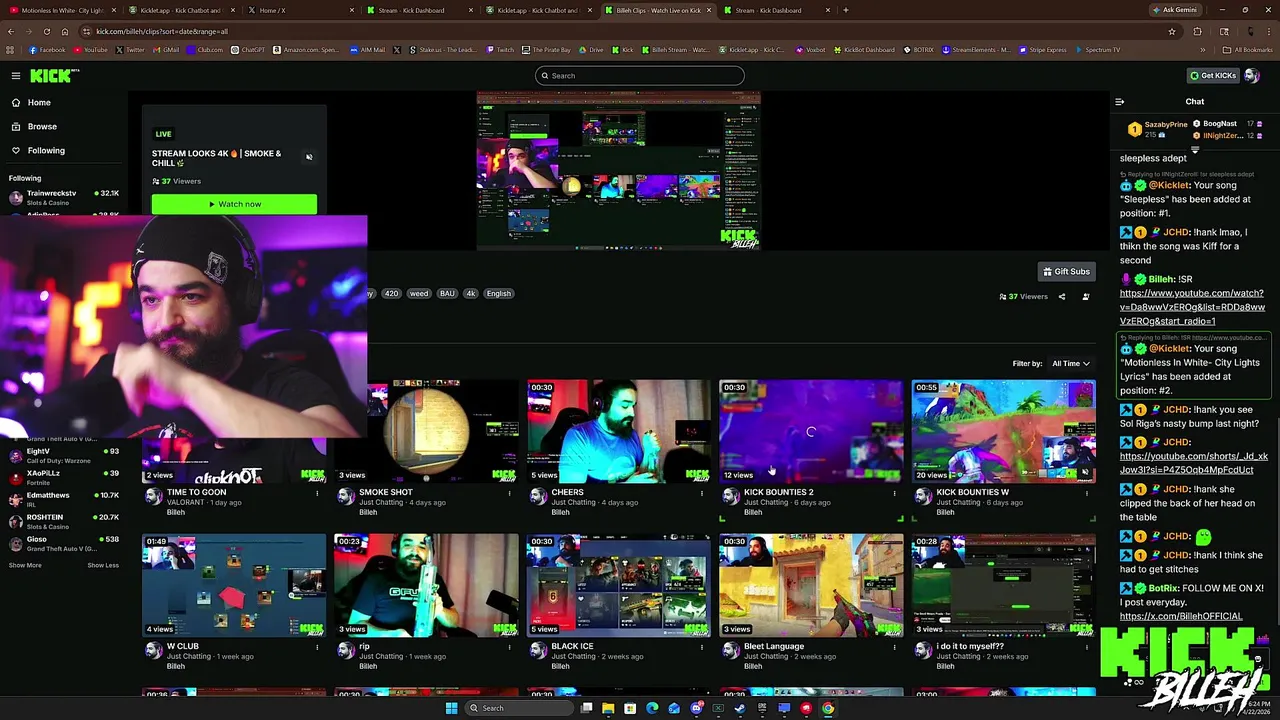
Task: Open the All Time filter dropdown
Action: coord(1071,363)
